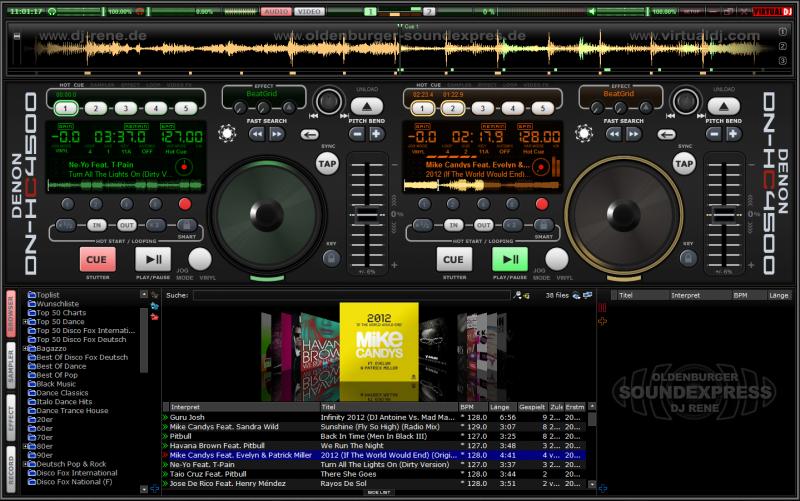This screenshot has height=501, width=800.
Task: Trigger hot cue 2 on the right deck
Action: pyautogui.click(x=453, y=108)
